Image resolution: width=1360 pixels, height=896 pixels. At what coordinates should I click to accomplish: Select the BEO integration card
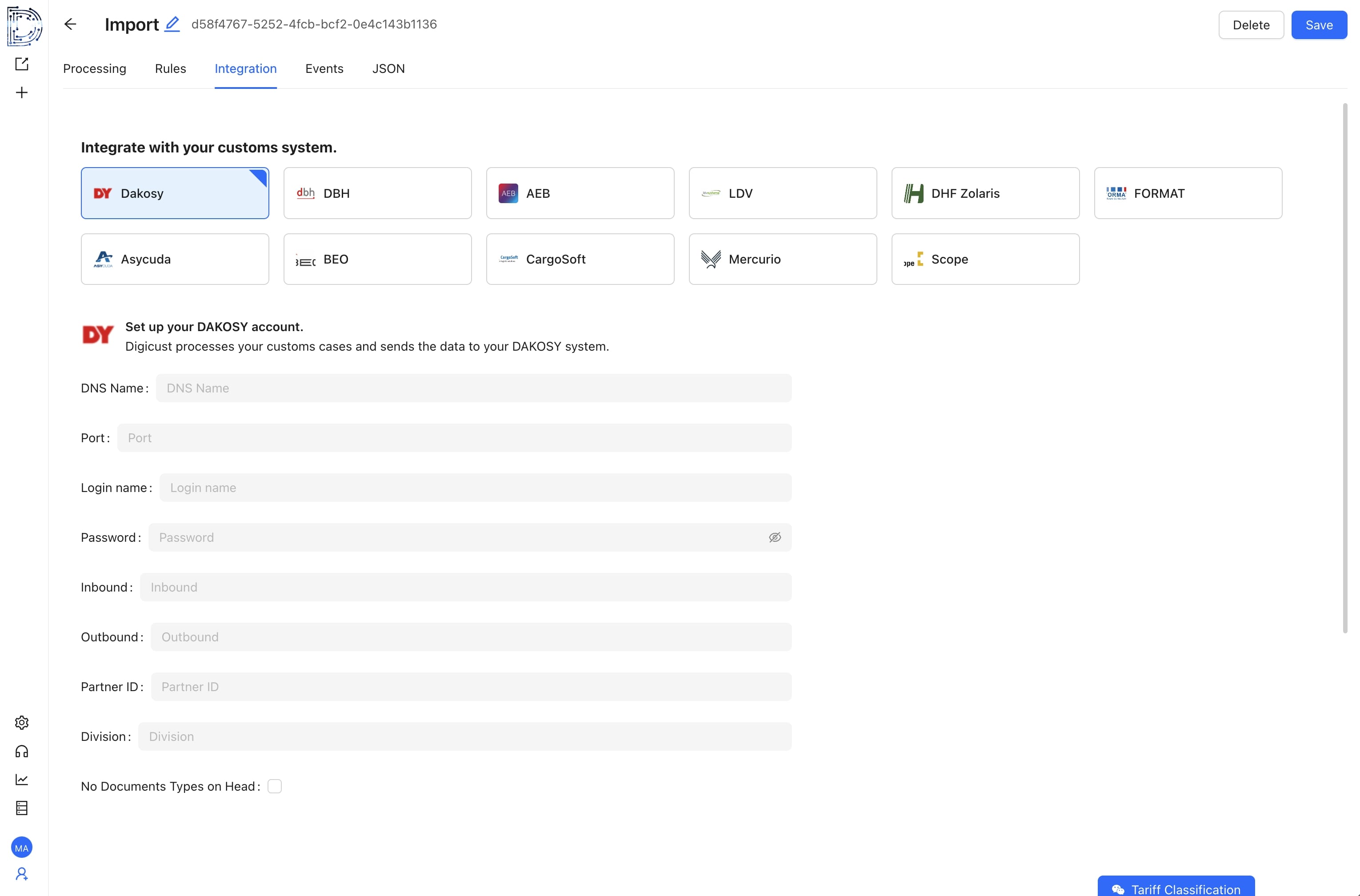coord(378,259)
